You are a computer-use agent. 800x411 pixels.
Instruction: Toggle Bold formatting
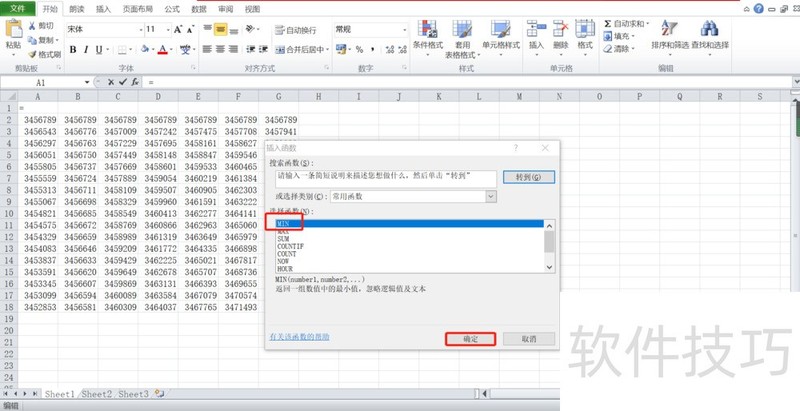coord(73,49)
